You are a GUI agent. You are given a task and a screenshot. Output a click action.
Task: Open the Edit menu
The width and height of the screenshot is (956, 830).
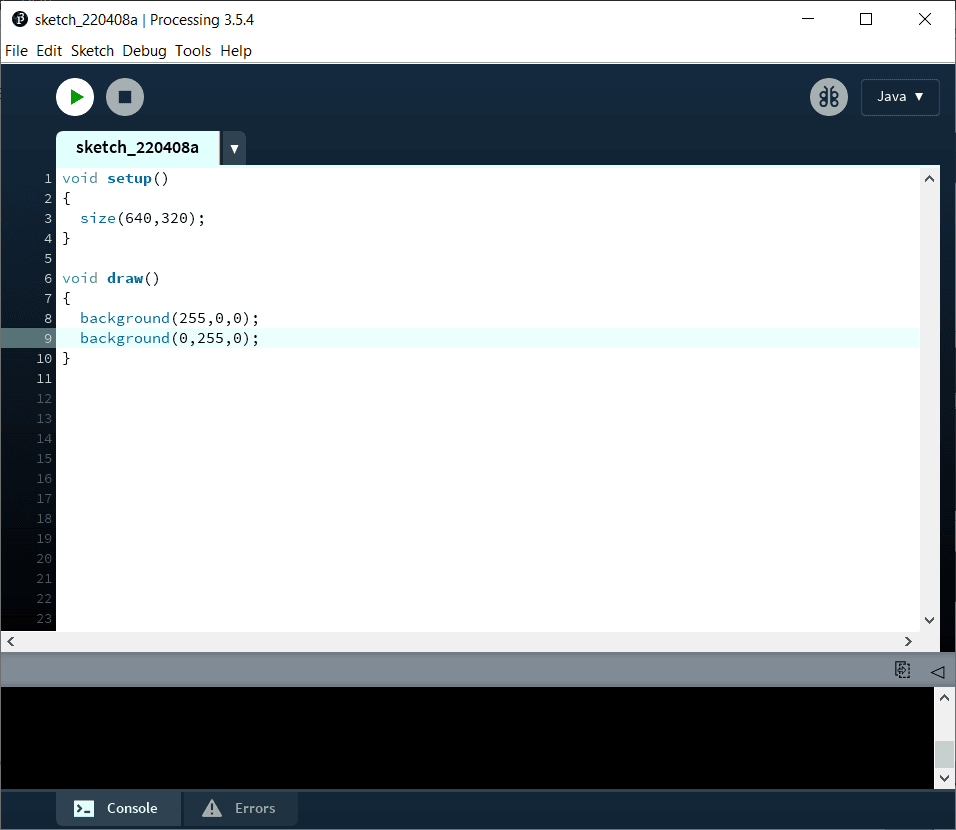49,51
